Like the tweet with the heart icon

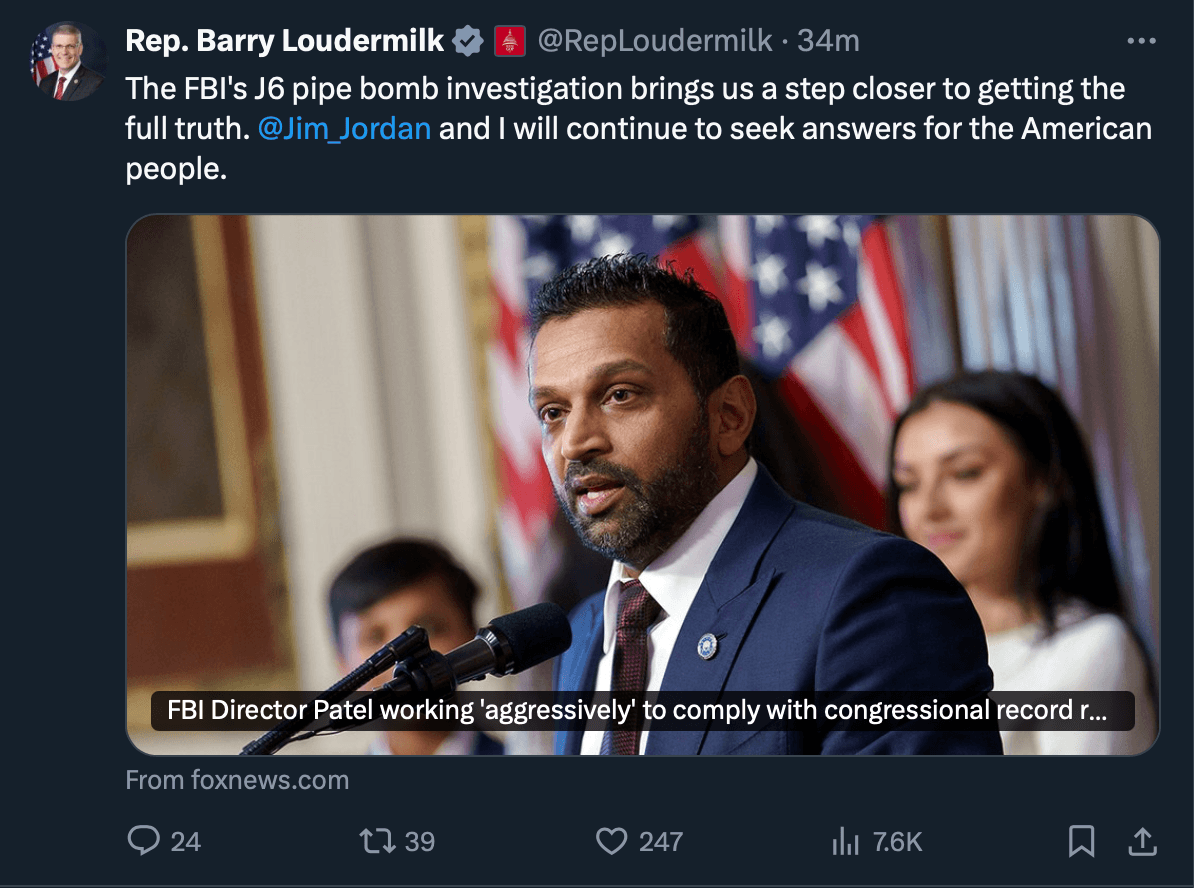point(611,841)
